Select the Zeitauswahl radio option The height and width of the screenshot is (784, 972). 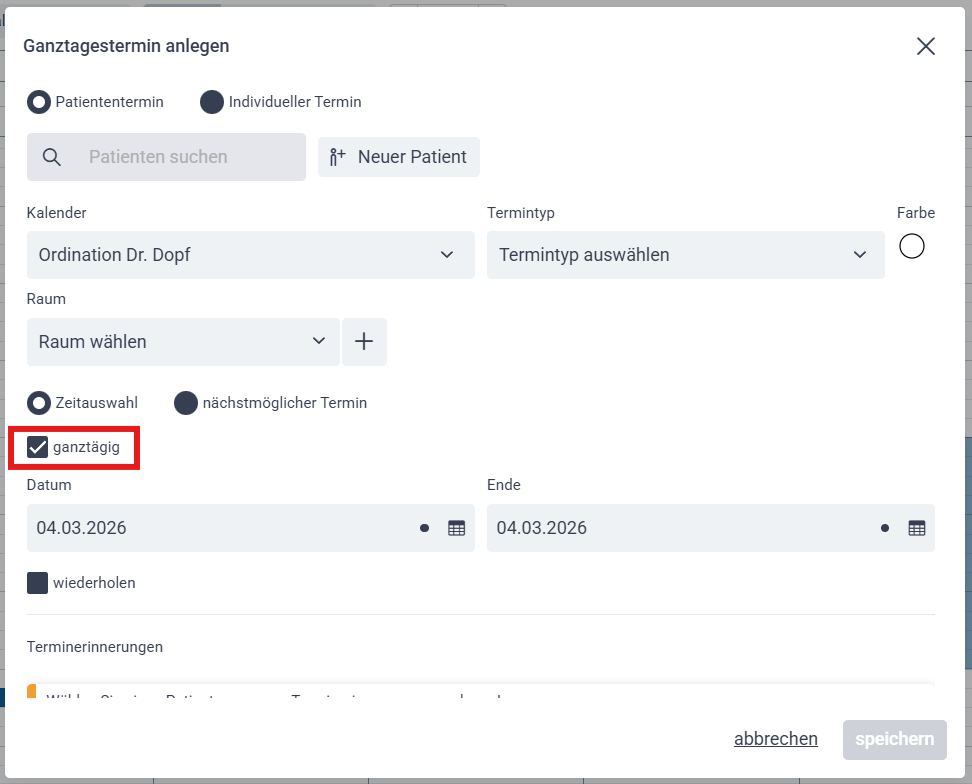click(39, 403)
